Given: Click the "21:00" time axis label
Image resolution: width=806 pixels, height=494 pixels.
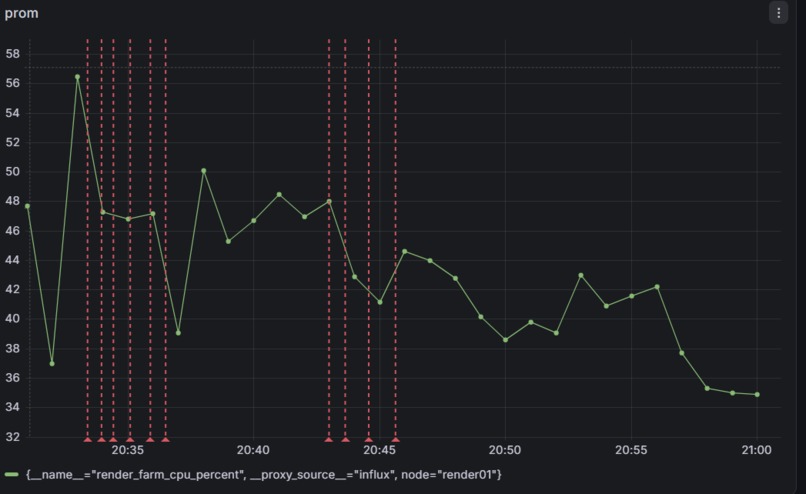Looking at the screenshot, I should click(757, 450).
